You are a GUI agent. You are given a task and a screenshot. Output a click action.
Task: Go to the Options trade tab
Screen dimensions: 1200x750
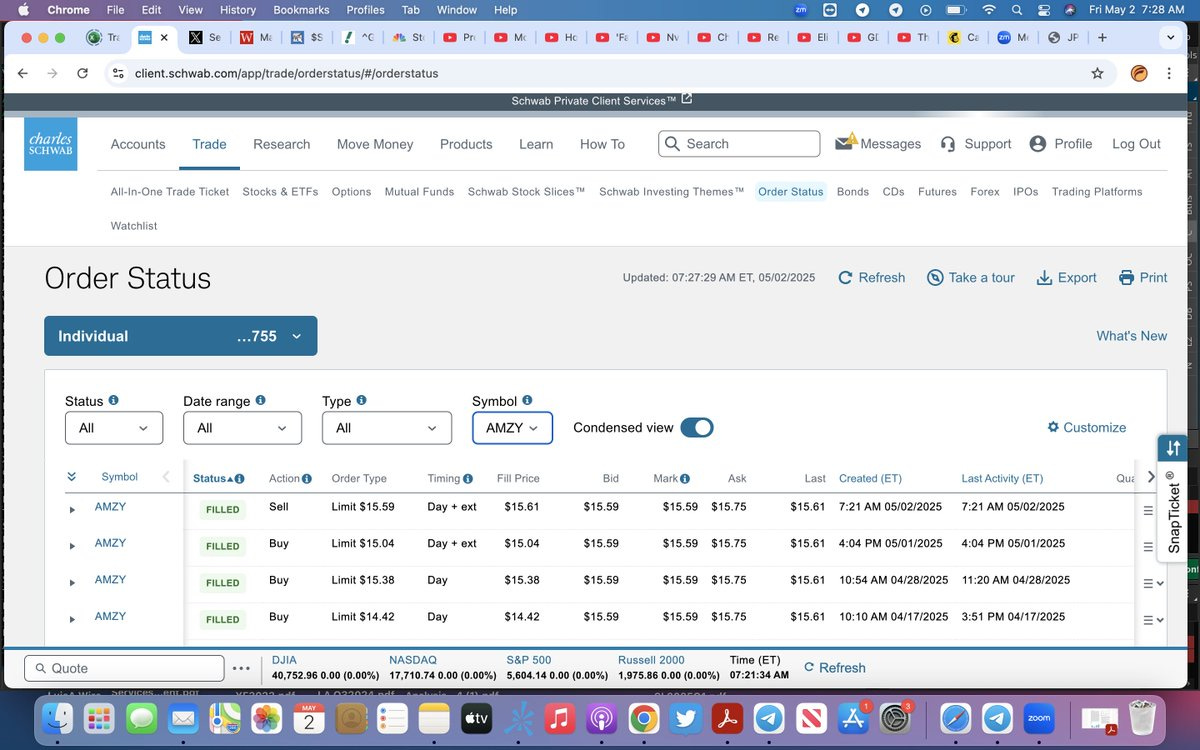[351, 192]
